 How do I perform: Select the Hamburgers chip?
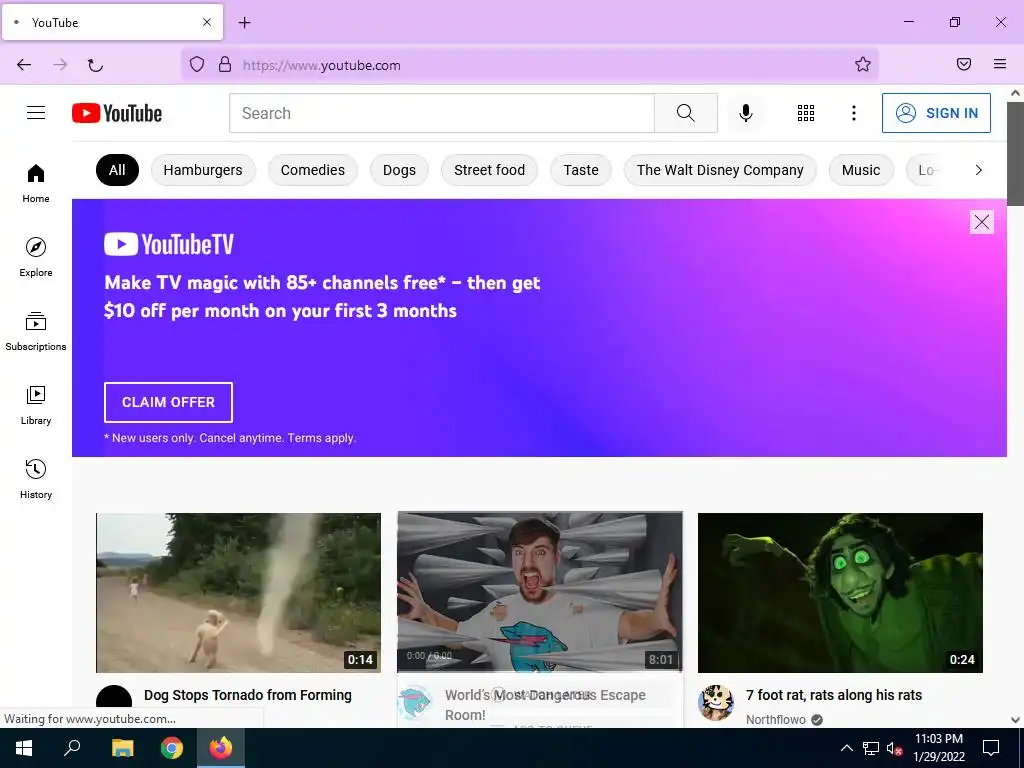click(x=203, y=170)
